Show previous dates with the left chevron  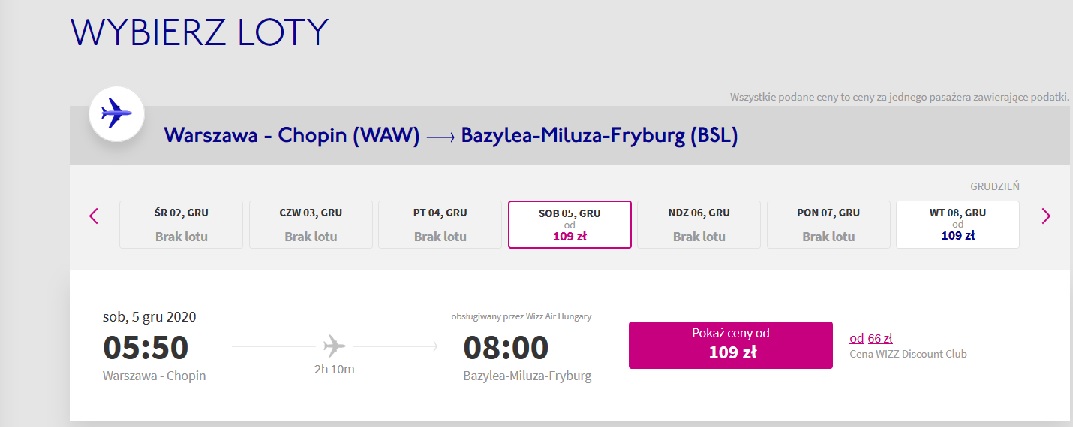[x=94, y=216]
